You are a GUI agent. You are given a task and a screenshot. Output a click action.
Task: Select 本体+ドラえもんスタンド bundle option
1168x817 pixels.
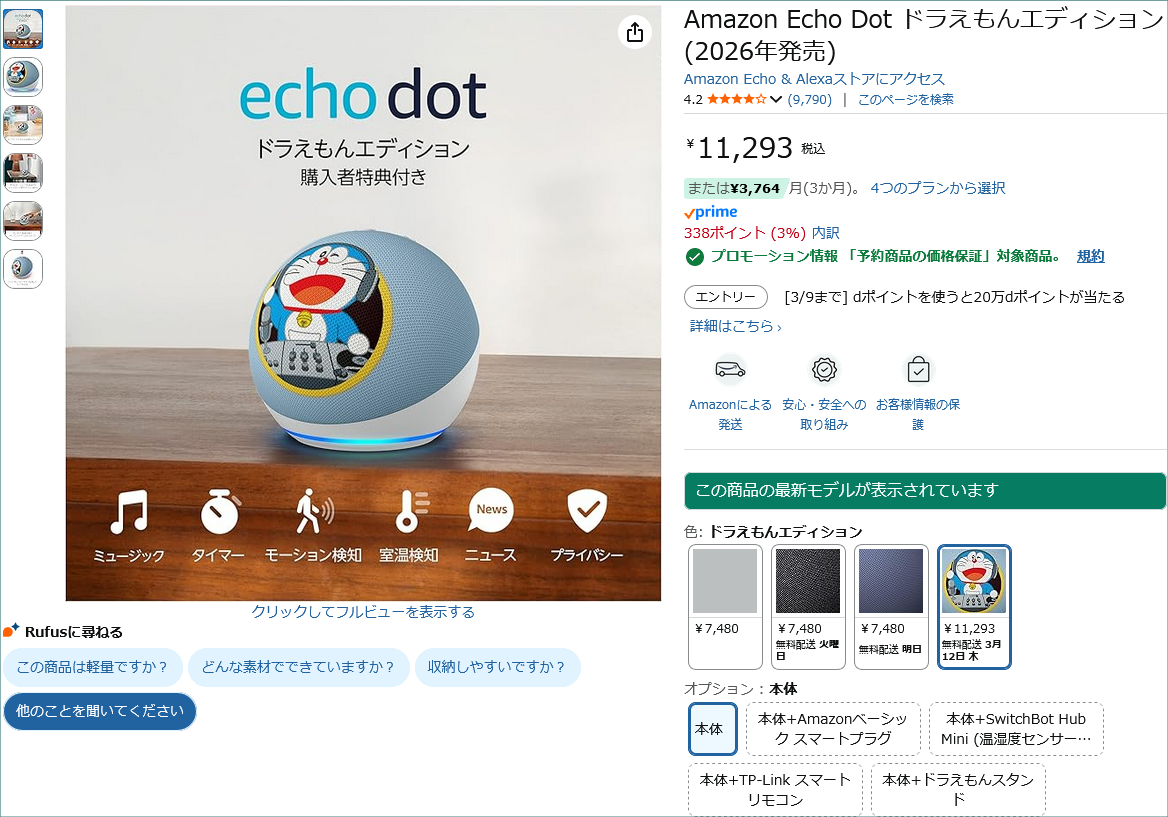click(958, 789)
